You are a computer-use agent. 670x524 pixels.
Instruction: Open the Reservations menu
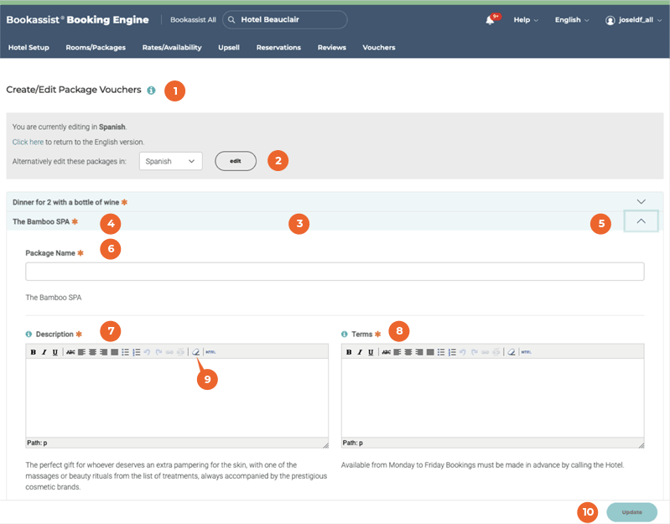point(279,47)
